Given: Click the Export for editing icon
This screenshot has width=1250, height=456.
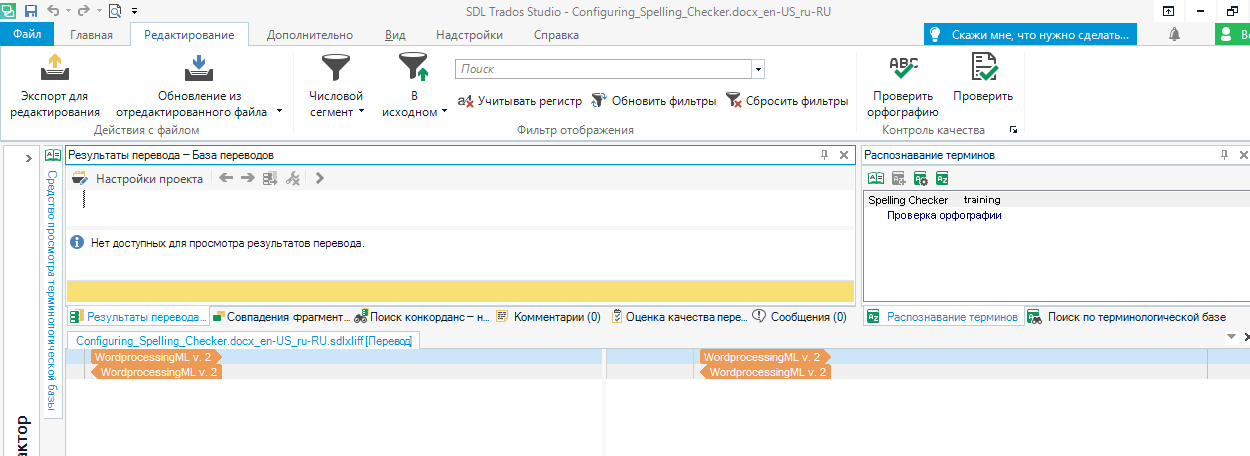Looking at the screenshot, I should click(x=55, y=68).
